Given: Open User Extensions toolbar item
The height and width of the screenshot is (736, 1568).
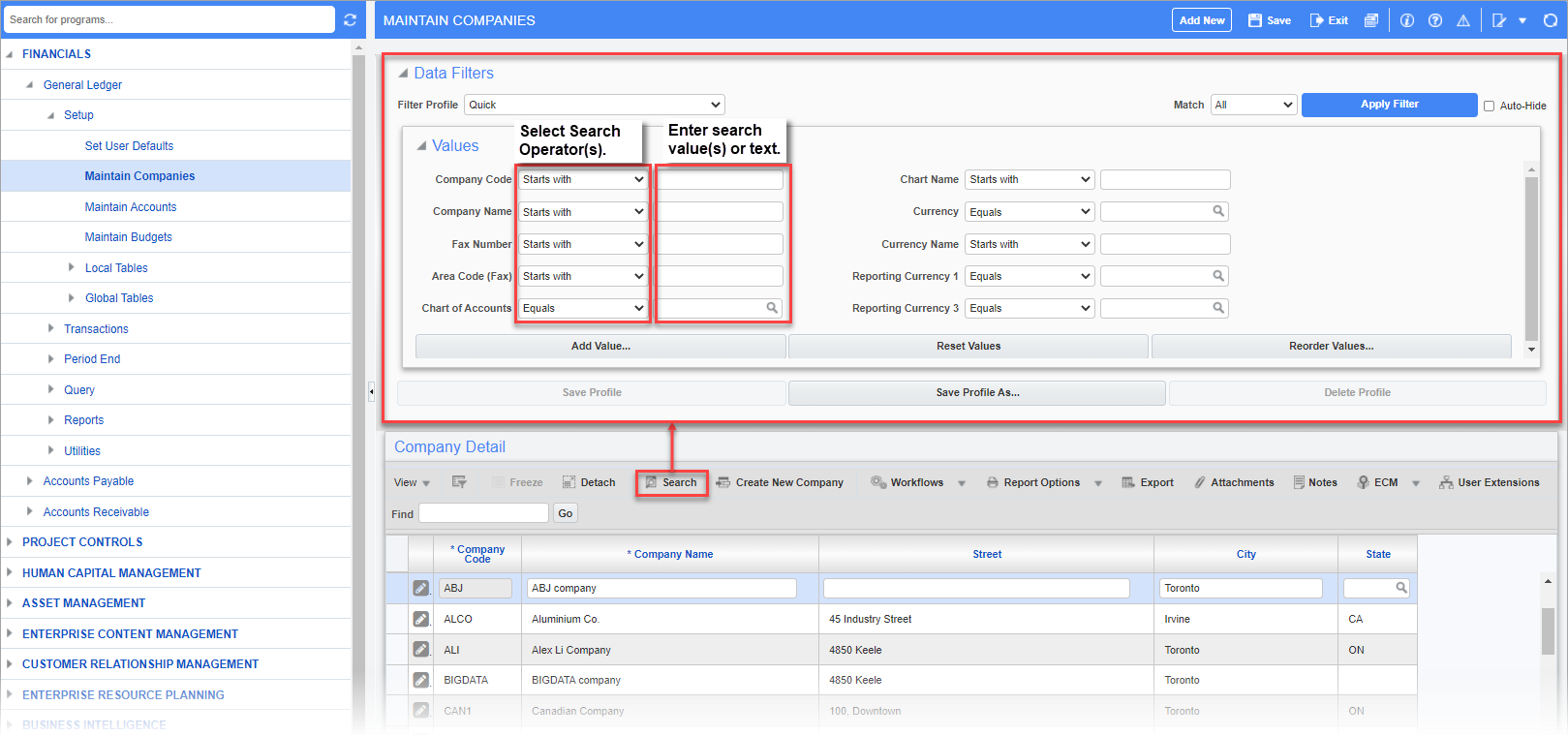Looking at the screenshot, I should coord(1490,482).
